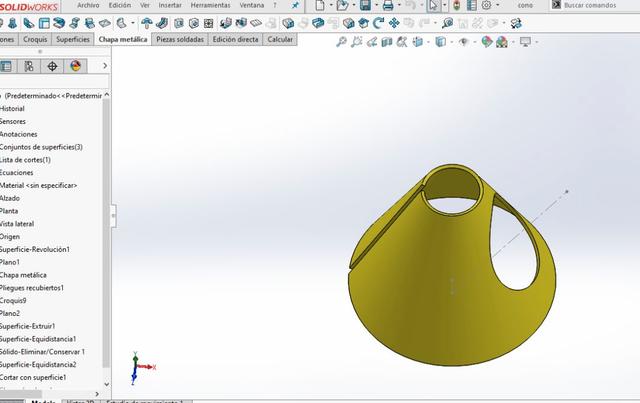This screenshot has height=403, width=640.
Task: Open the Save dropdown arrow
Action: (376, 5)
